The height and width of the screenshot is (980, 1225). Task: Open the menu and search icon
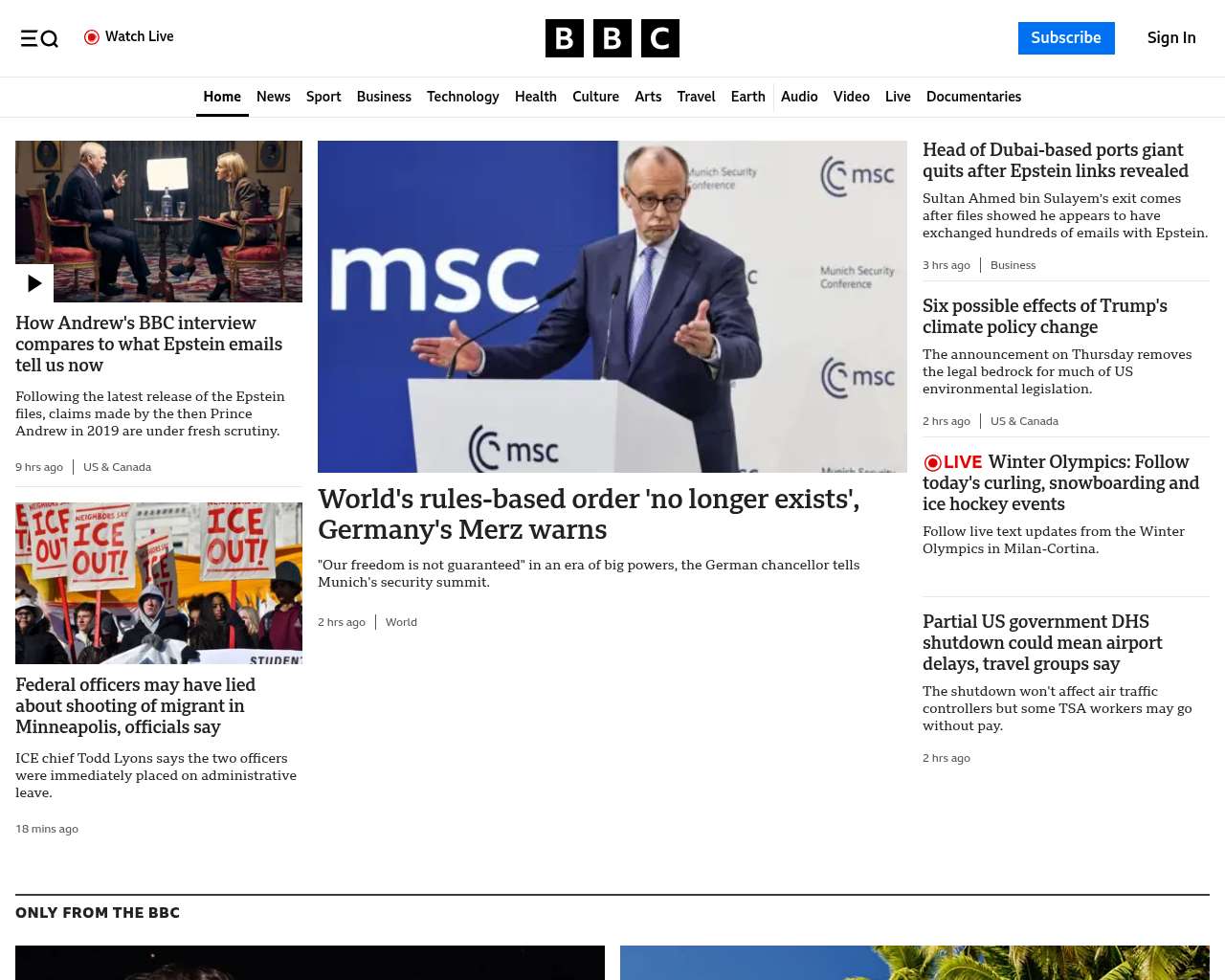39,38
